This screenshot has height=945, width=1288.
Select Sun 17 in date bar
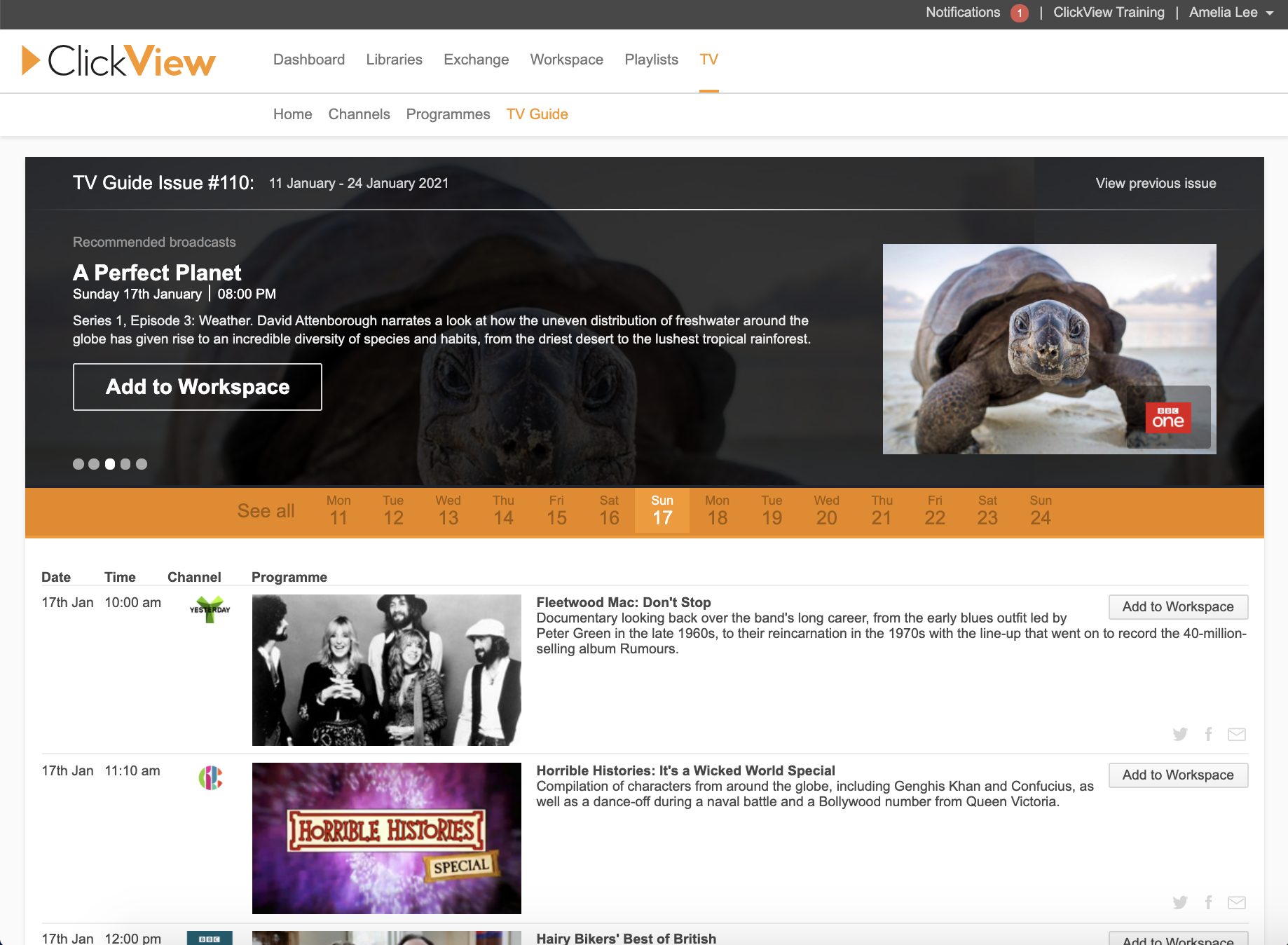pyautogui.click(x=662, y=510)
